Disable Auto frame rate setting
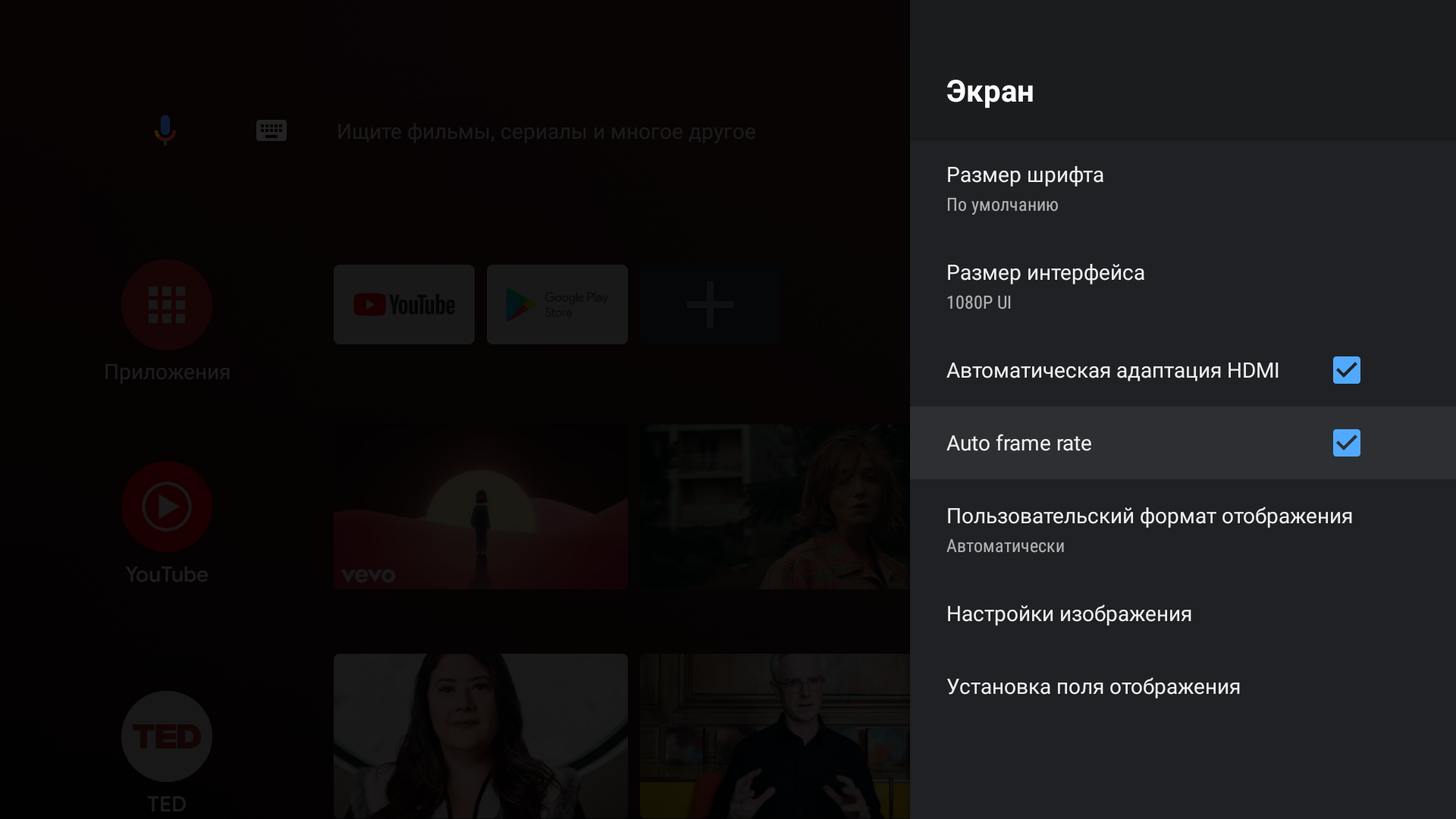Image resolution: width=1456 pixels, height=819 pixels. (1347, 442)
